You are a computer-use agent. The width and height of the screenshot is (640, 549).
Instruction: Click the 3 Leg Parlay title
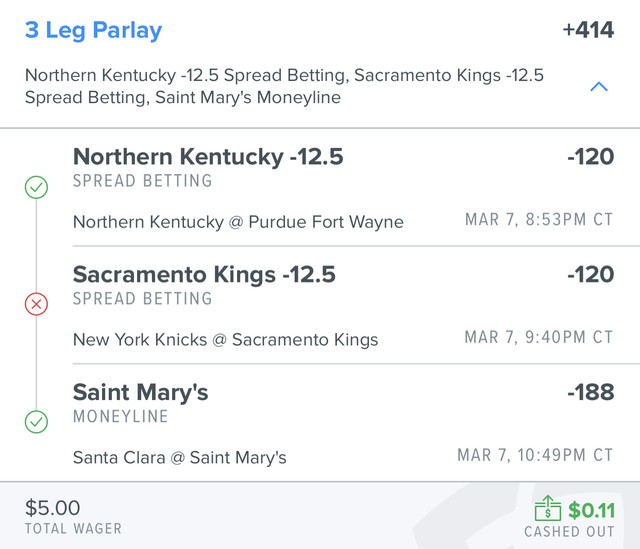pos(93,30)
